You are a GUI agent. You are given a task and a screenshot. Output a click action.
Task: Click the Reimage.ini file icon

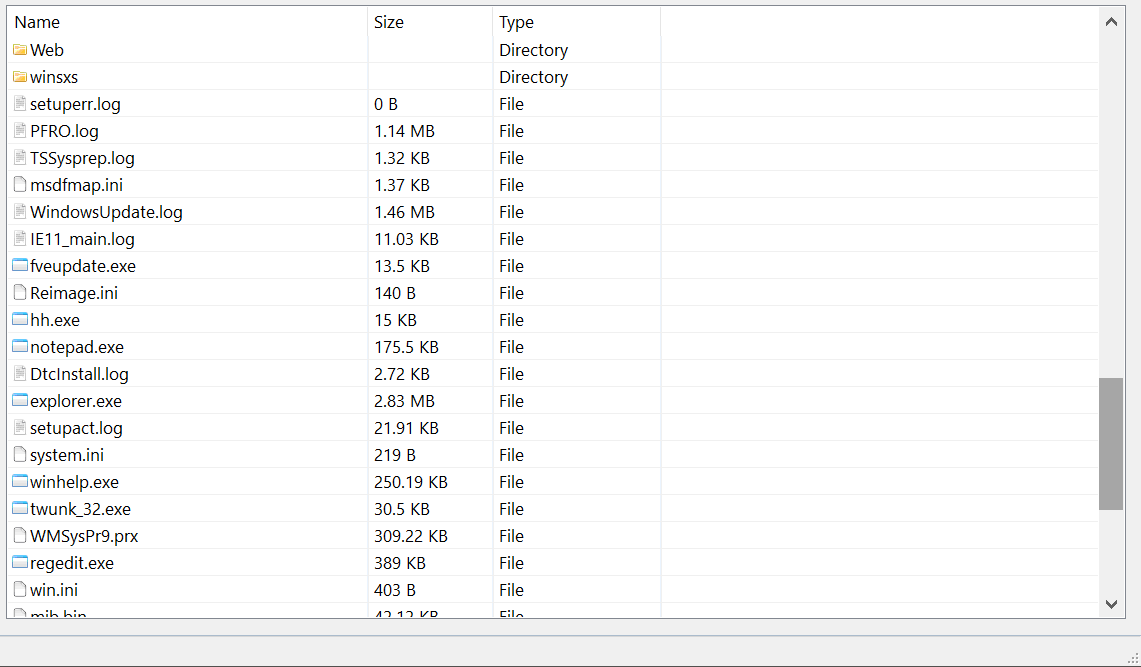point(20,292)
